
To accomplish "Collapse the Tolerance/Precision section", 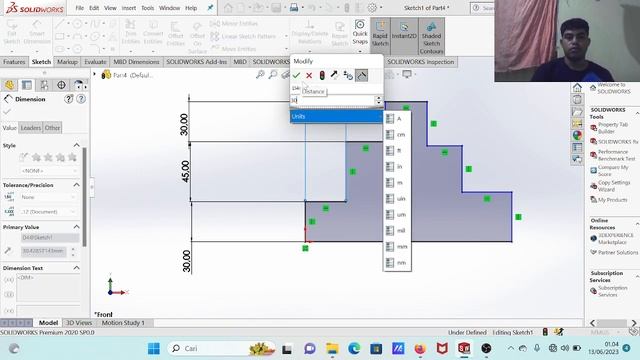I will (77, 185).
